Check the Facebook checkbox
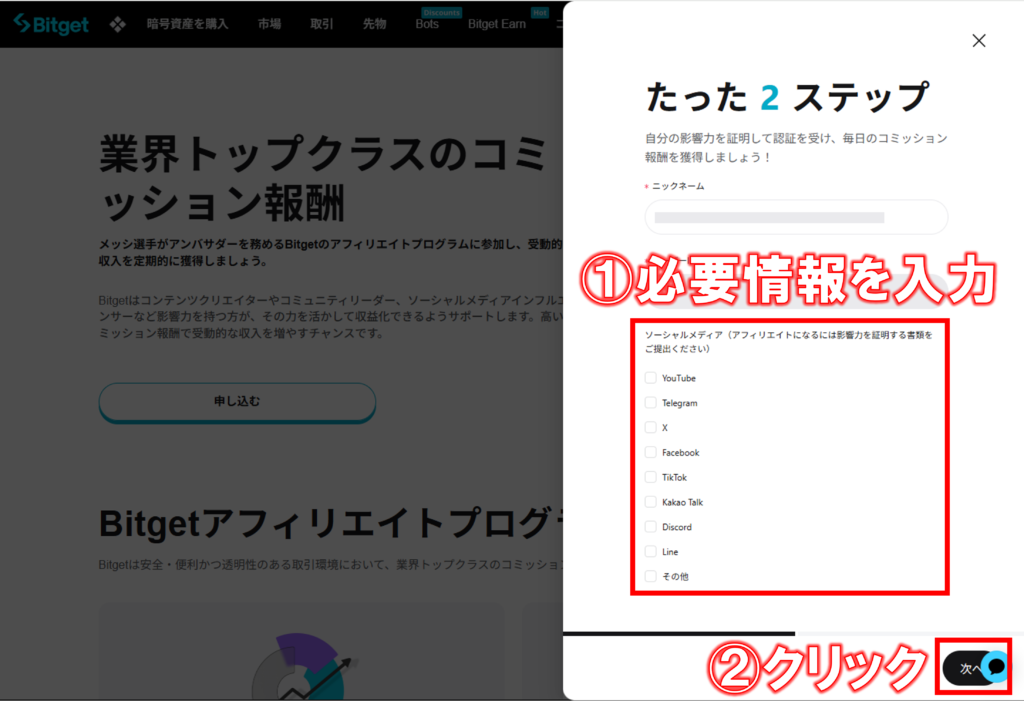Image resolution: width=1024 pixels, height=701 pixels. pyautogui.click(x=650, y=452)
